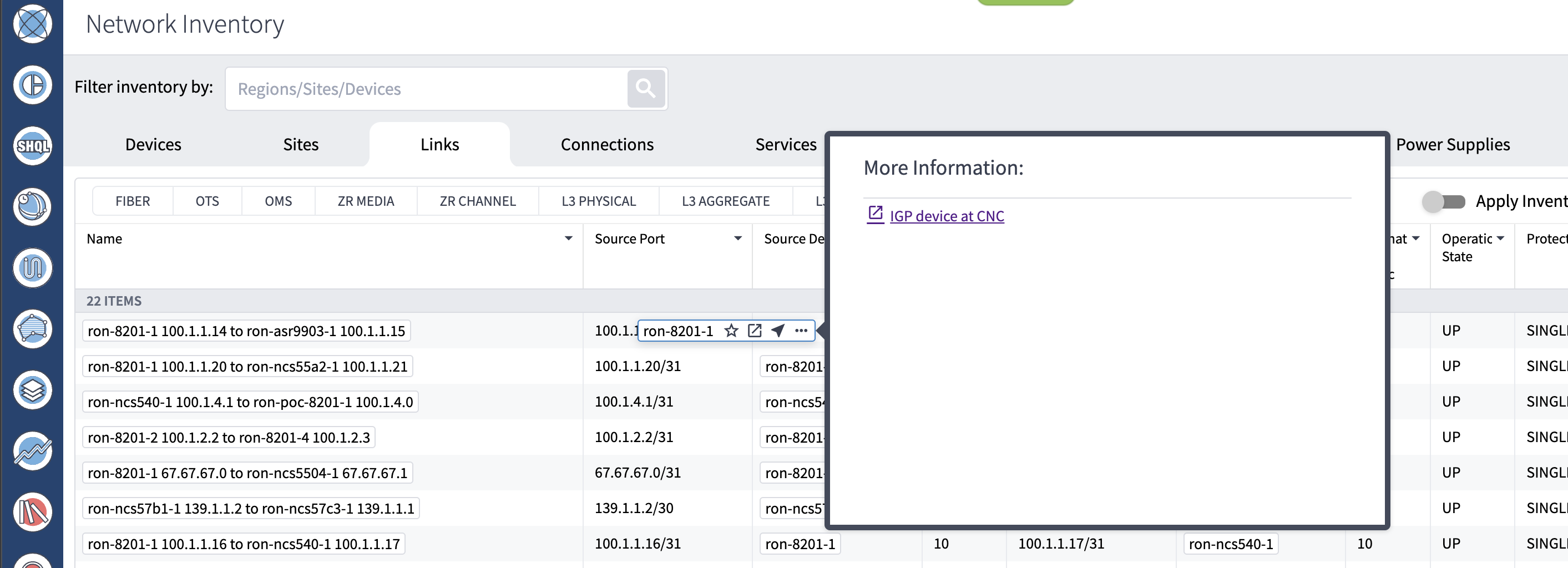This screenshot has width=1568, height=568.
Task: Select the L3 AGGREGATE link type filter
Action: pyautogui.click(x=726, y=201)
